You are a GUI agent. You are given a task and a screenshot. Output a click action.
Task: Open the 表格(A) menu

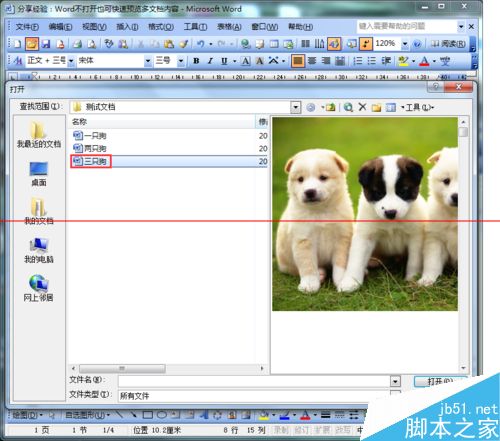coord(229,27)
